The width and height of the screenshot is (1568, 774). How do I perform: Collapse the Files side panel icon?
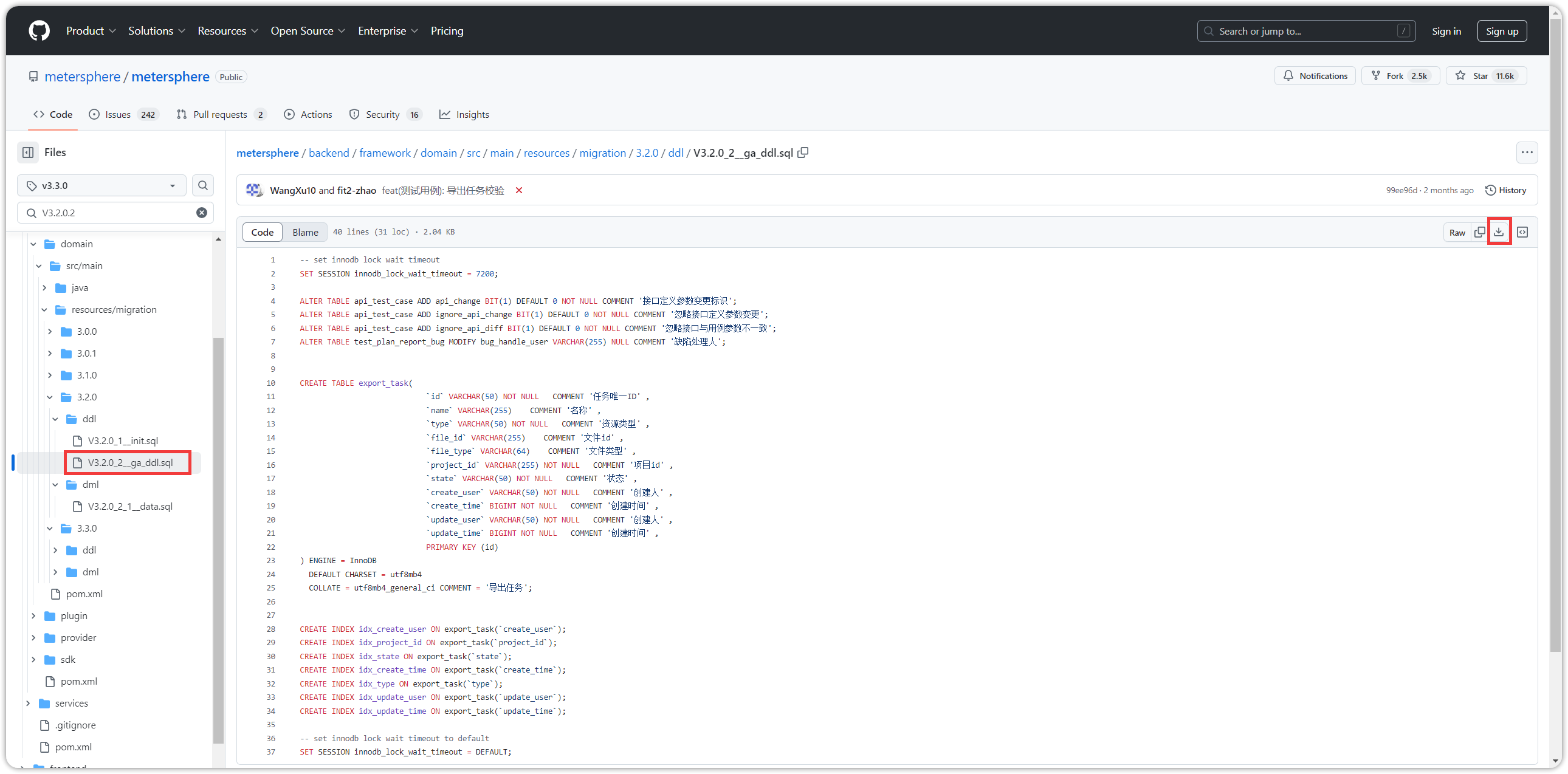point(28,152)
